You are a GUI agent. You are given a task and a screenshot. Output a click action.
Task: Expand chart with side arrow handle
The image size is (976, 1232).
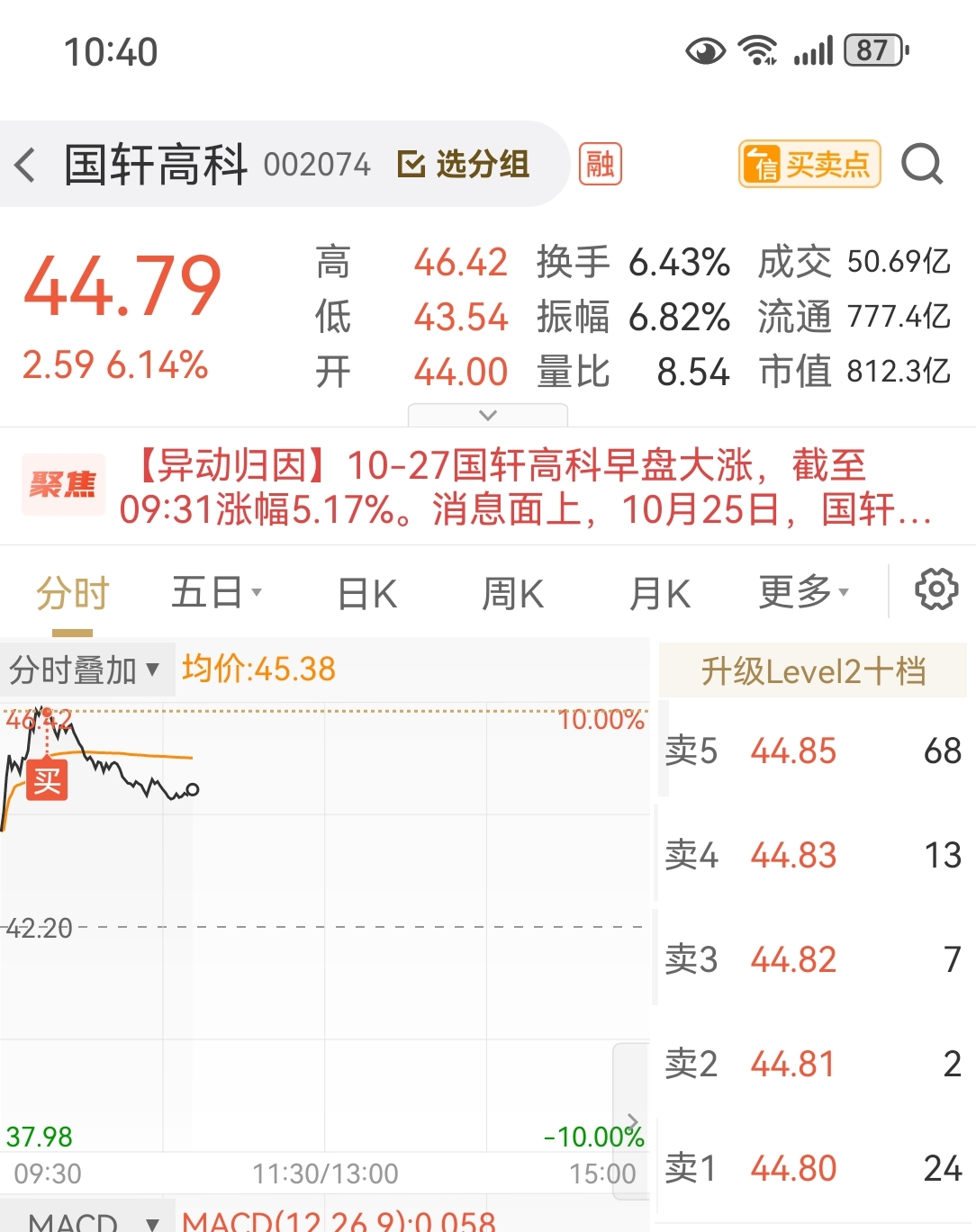[631, 1121]
